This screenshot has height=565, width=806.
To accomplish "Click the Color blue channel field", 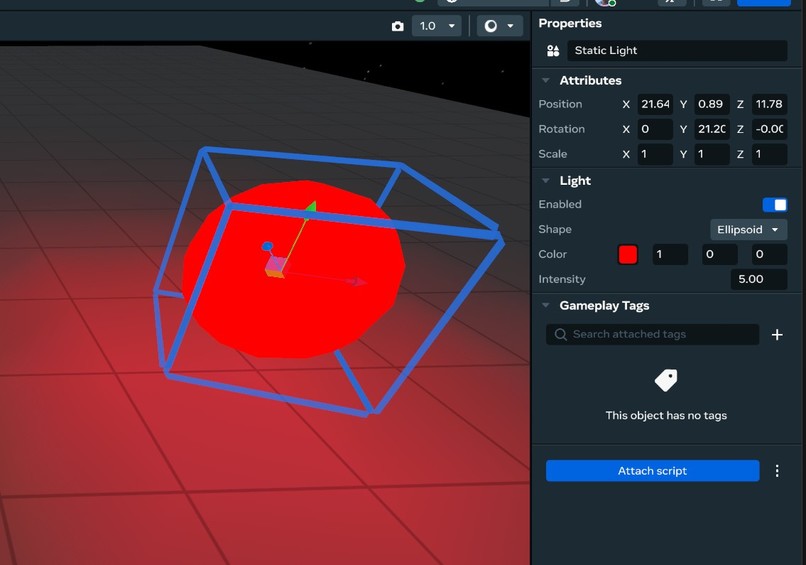I will pyautogui.click(x=770, y=254).
